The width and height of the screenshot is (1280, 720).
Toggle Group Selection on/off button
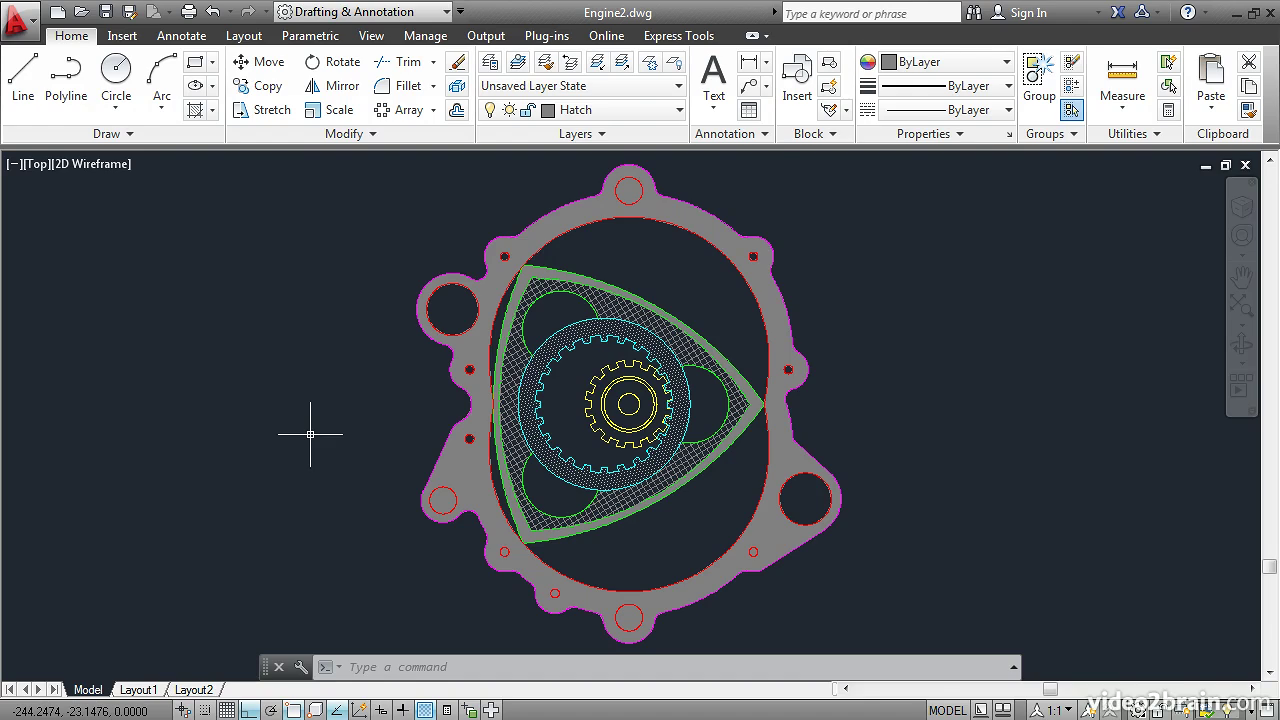tap(1071, 110)
